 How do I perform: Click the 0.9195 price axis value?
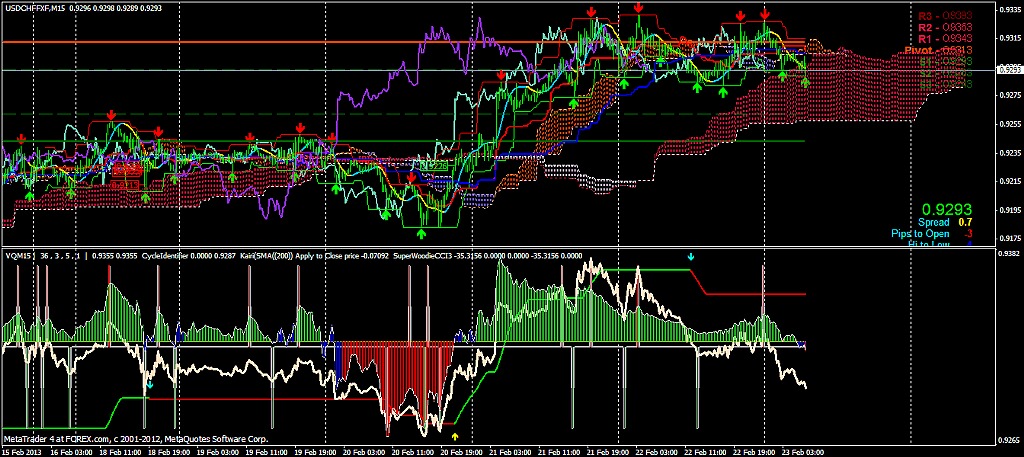click(1010, 210)
